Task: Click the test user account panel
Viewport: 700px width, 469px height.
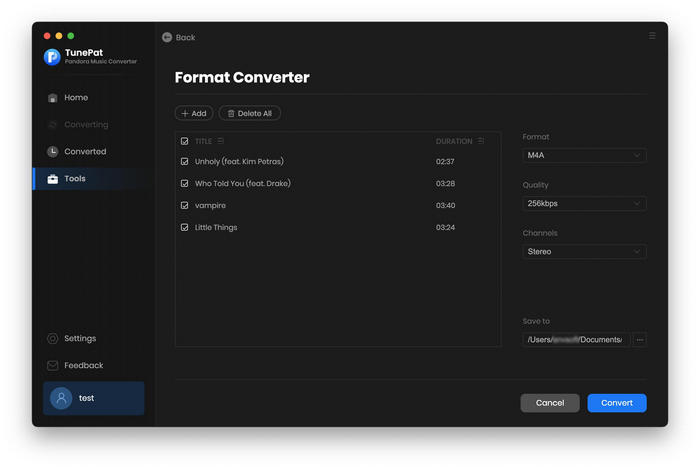Action: (x=94, y=398)
